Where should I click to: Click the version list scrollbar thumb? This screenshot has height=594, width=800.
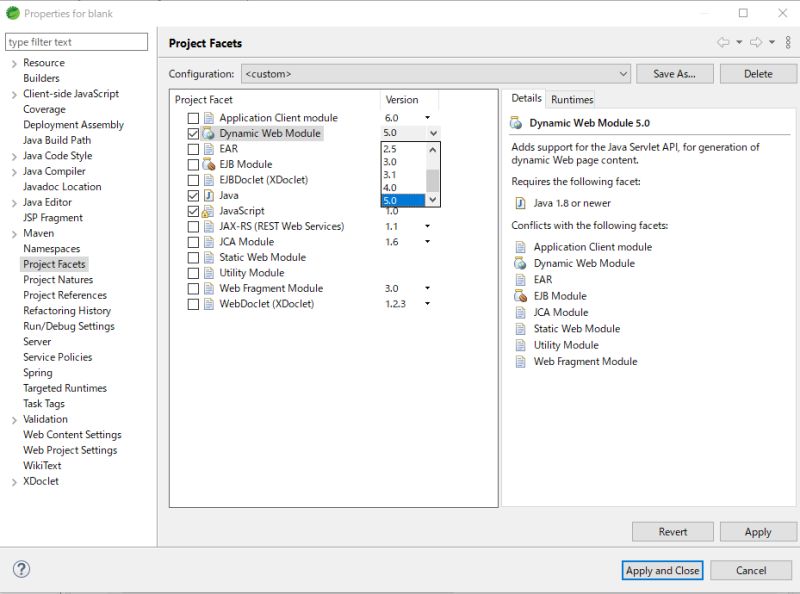[x=433, y=181]
